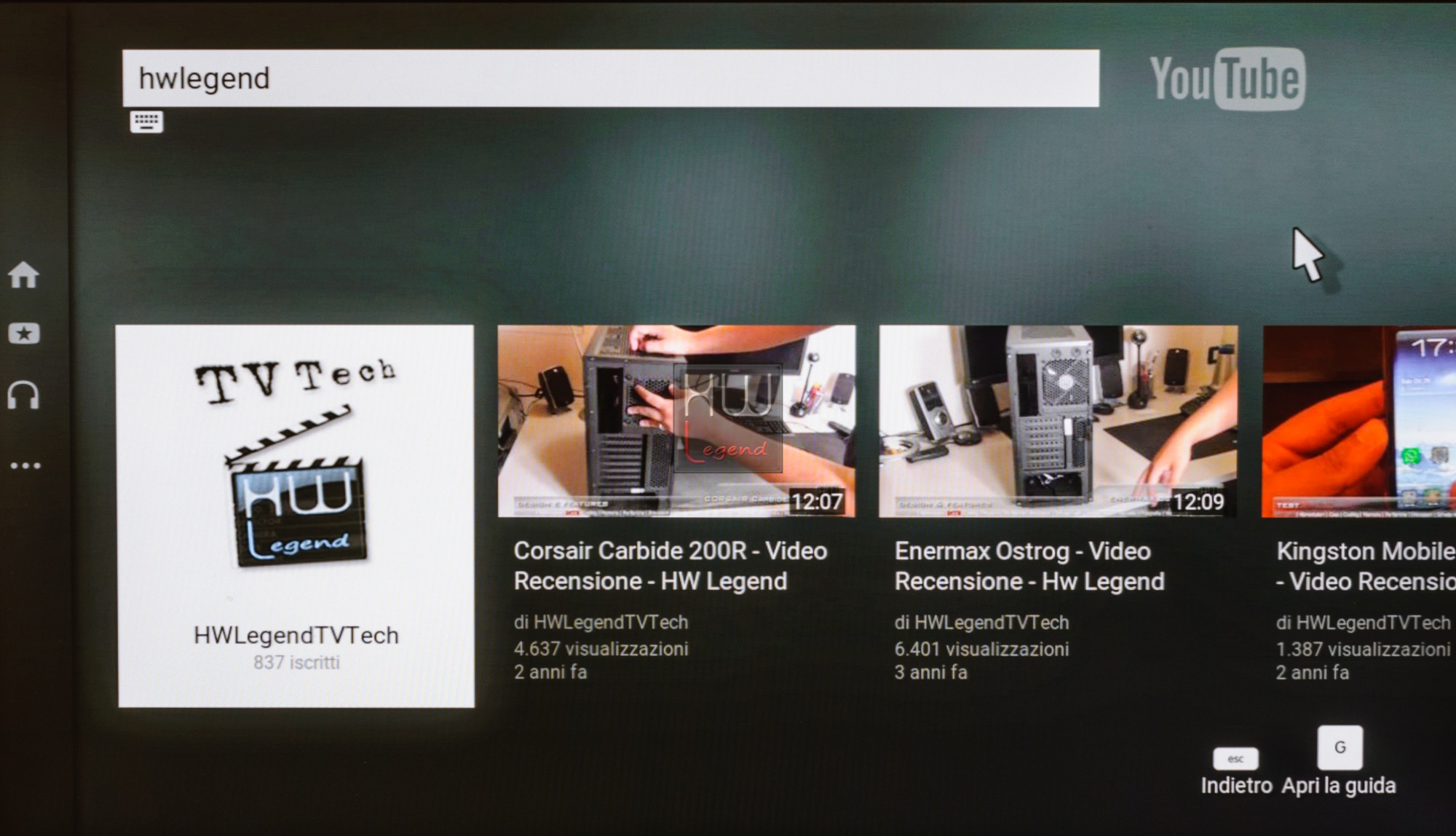The image size is (1456, 836).
Task: Click '837 iscritti' subscriber count
Action: [296, 663]
